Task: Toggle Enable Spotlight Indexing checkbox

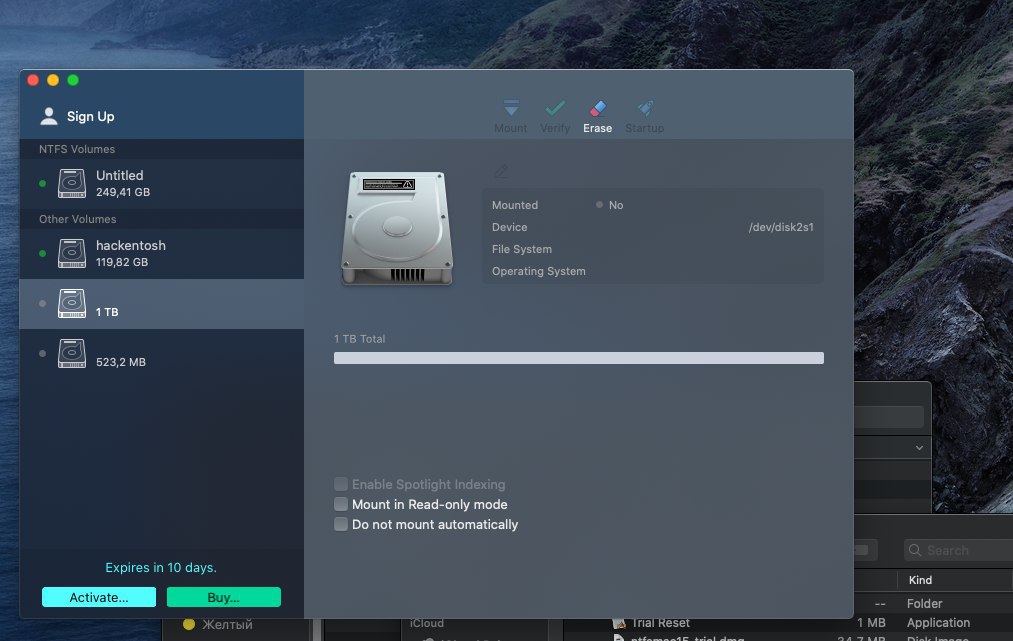Action: pyautogui.click(x=340, y=484)
